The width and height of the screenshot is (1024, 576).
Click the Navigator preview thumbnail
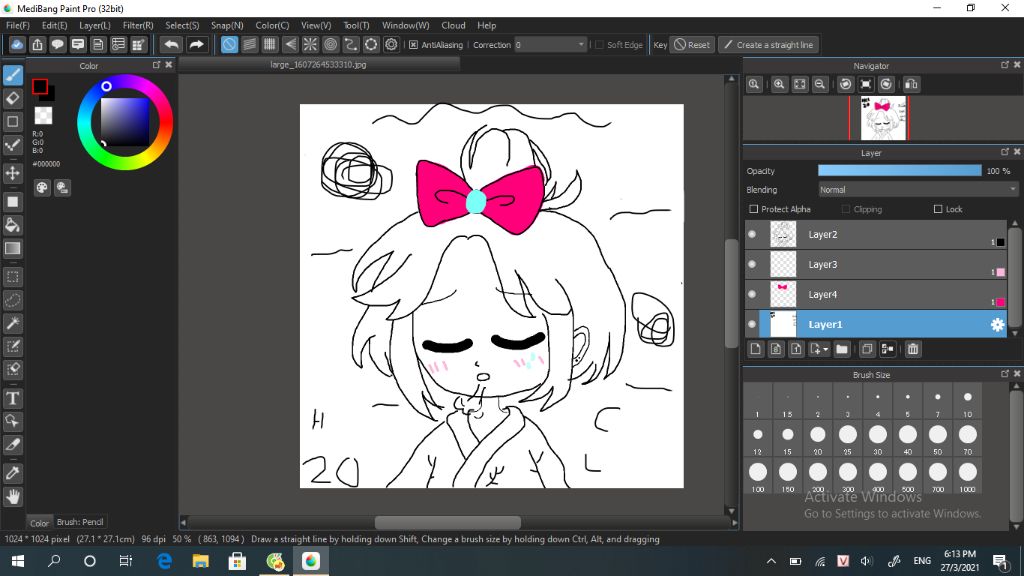[883, 118]
